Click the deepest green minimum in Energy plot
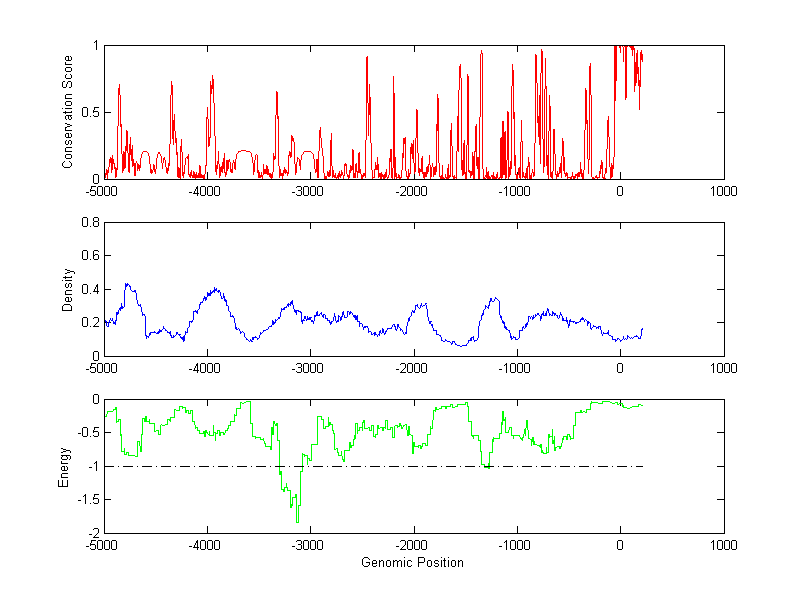800x599 pixels. (297, 521)
